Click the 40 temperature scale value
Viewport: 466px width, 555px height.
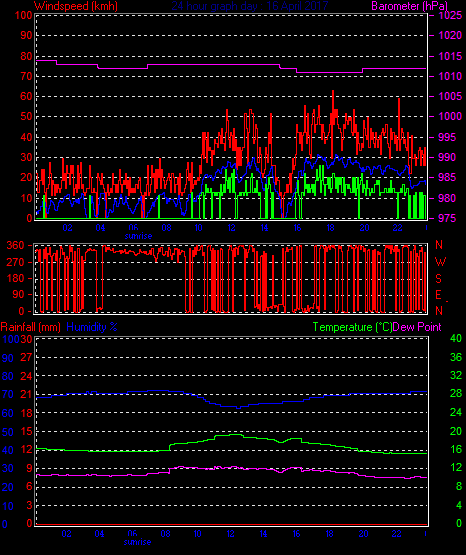click(456, 338)
